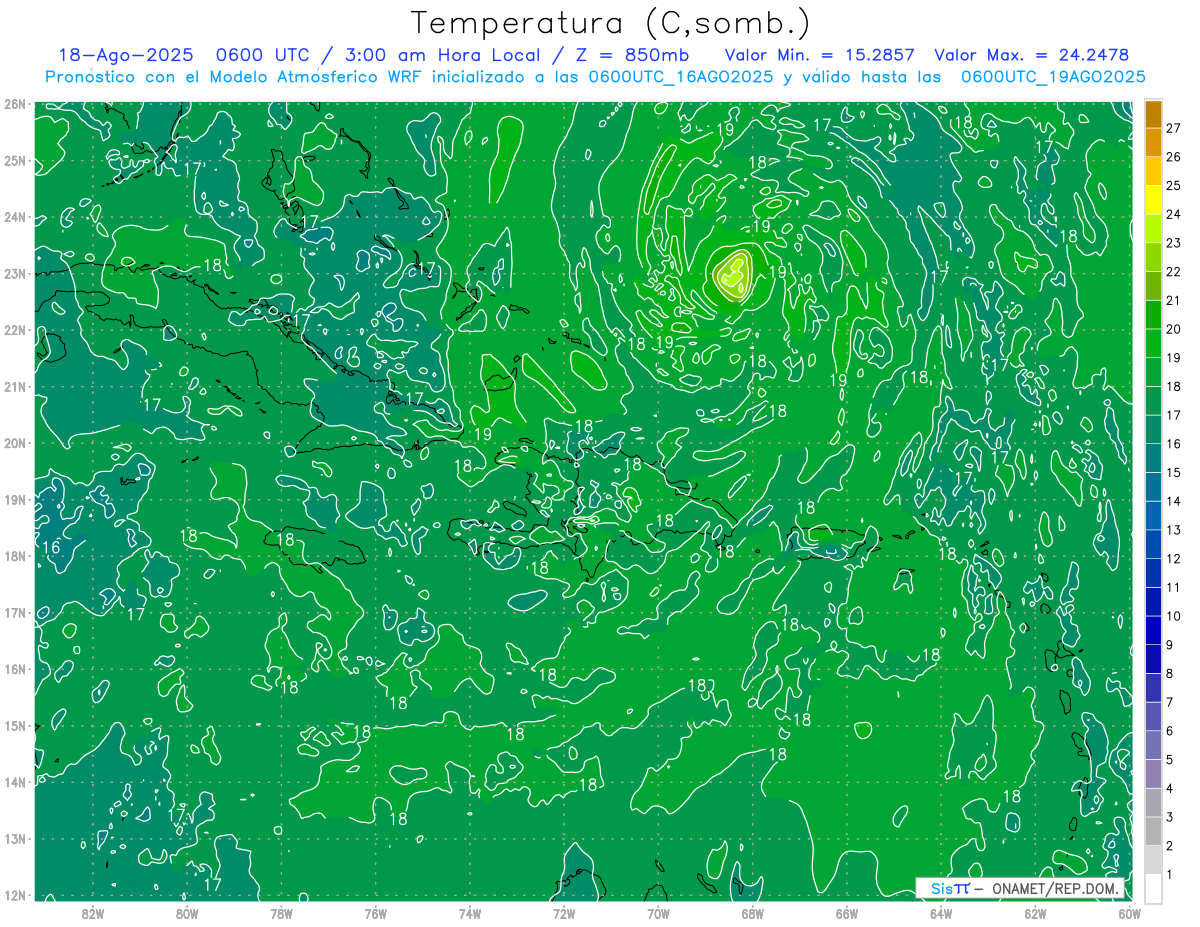Click the color scale label 26
1200x927 pixels.
[x=1173, y=157]
